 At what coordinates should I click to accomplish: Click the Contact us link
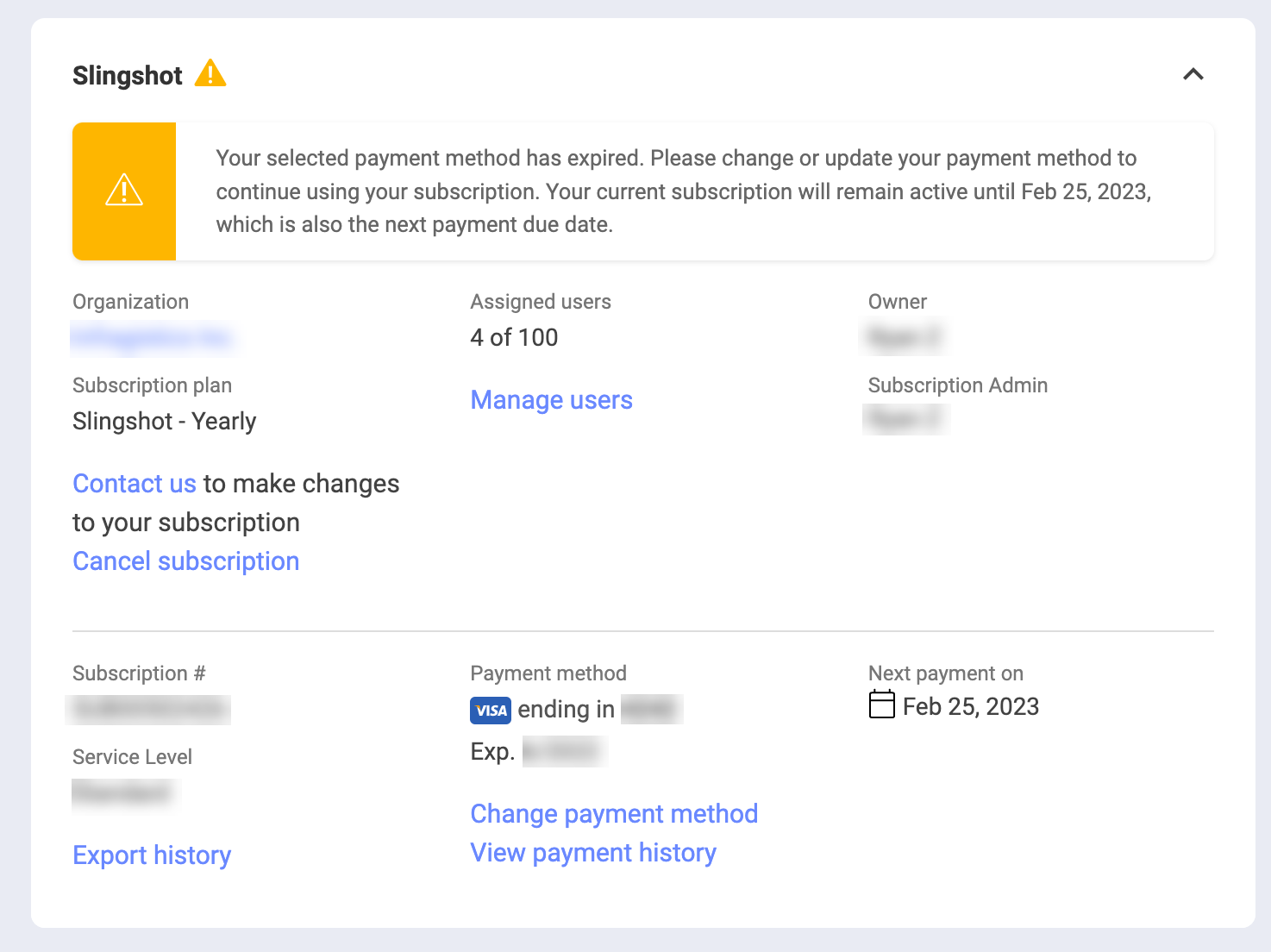[135, 484]
